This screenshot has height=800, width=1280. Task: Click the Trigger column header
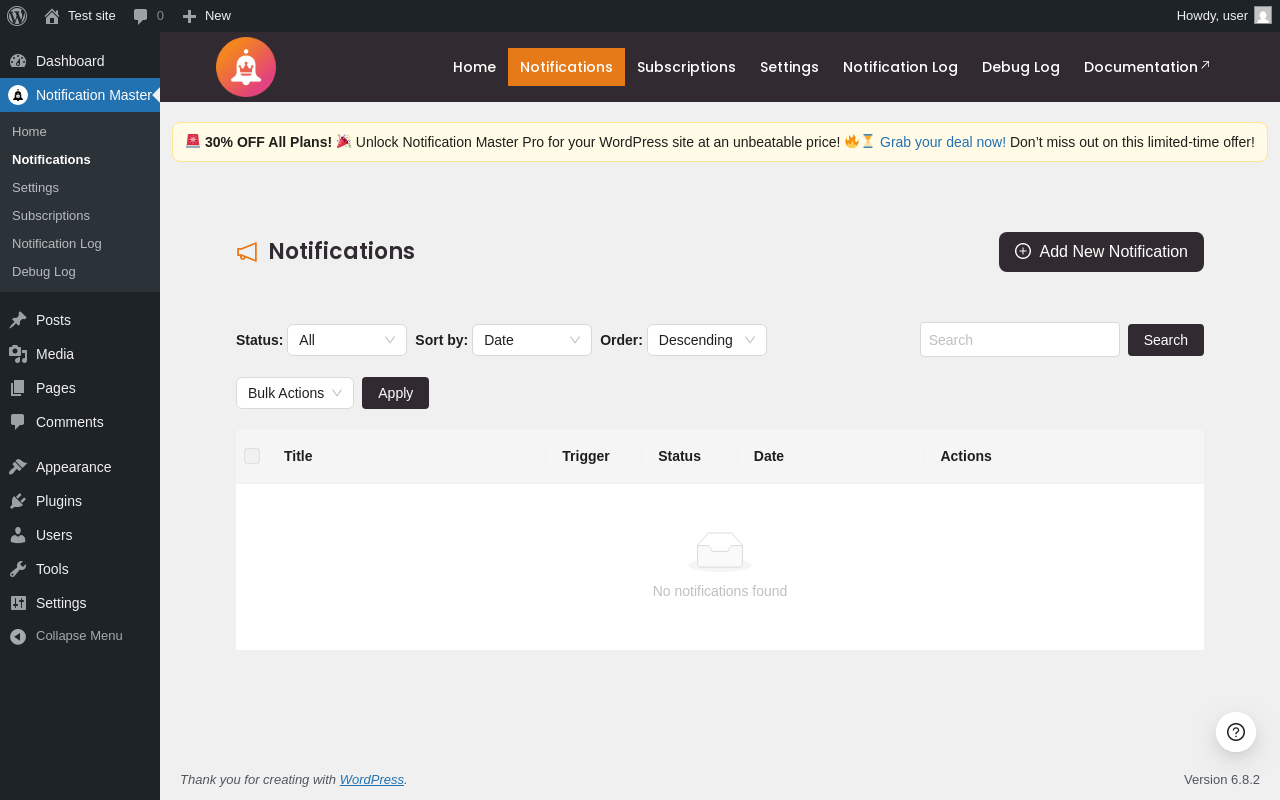coord(586,456)
